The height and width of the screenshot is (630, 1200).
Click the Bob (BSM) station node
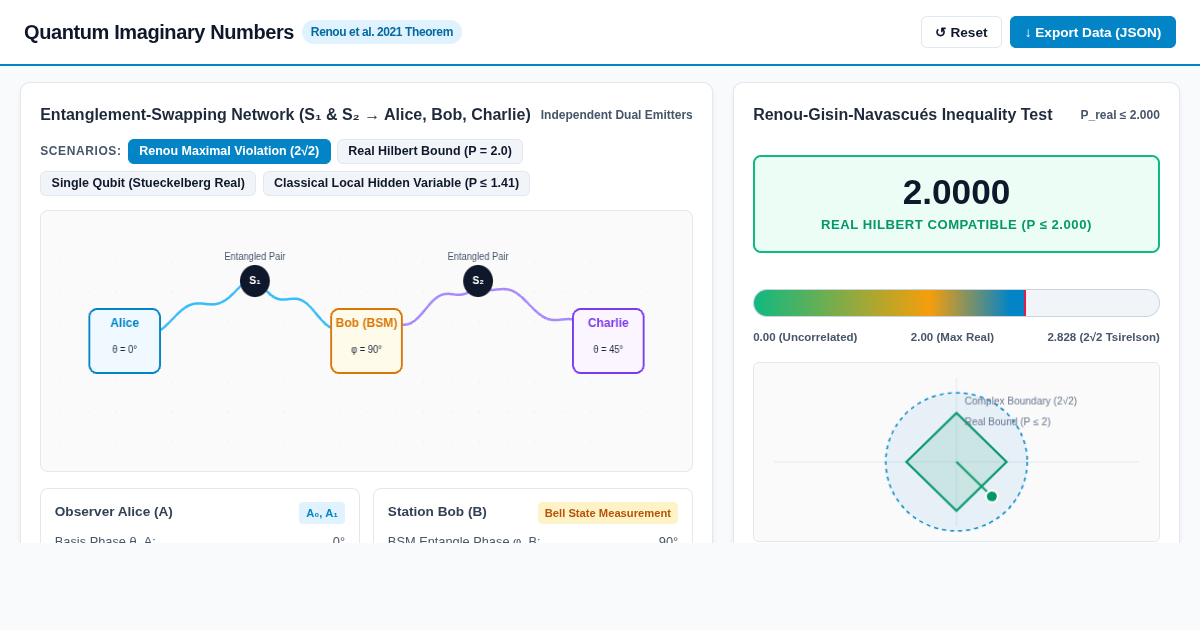(367, 341)
